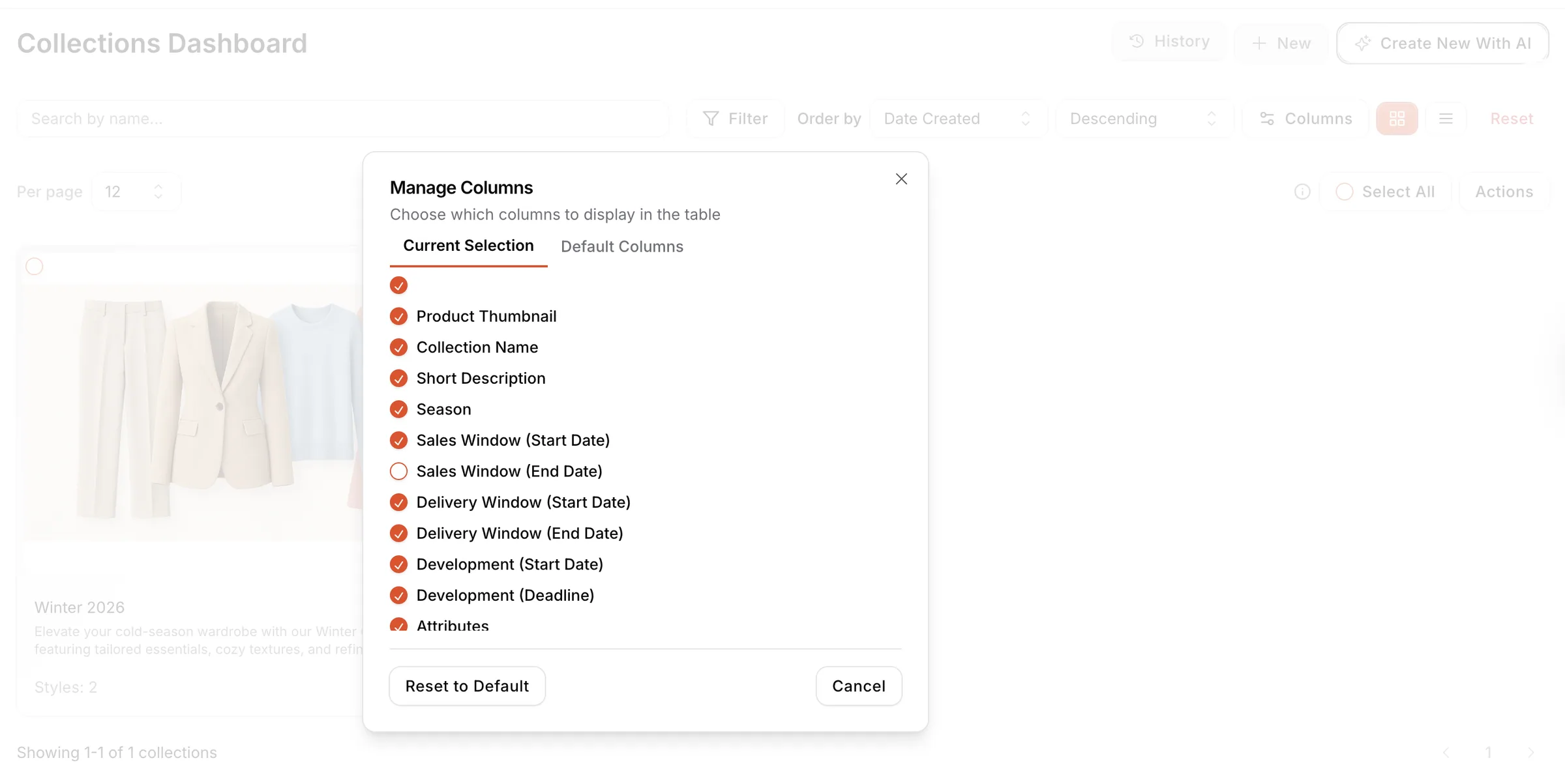Viewport: 1565px width, 784px height.
Task: Select the Winter 2026 card checkbox circle
Action: [35, 267]
